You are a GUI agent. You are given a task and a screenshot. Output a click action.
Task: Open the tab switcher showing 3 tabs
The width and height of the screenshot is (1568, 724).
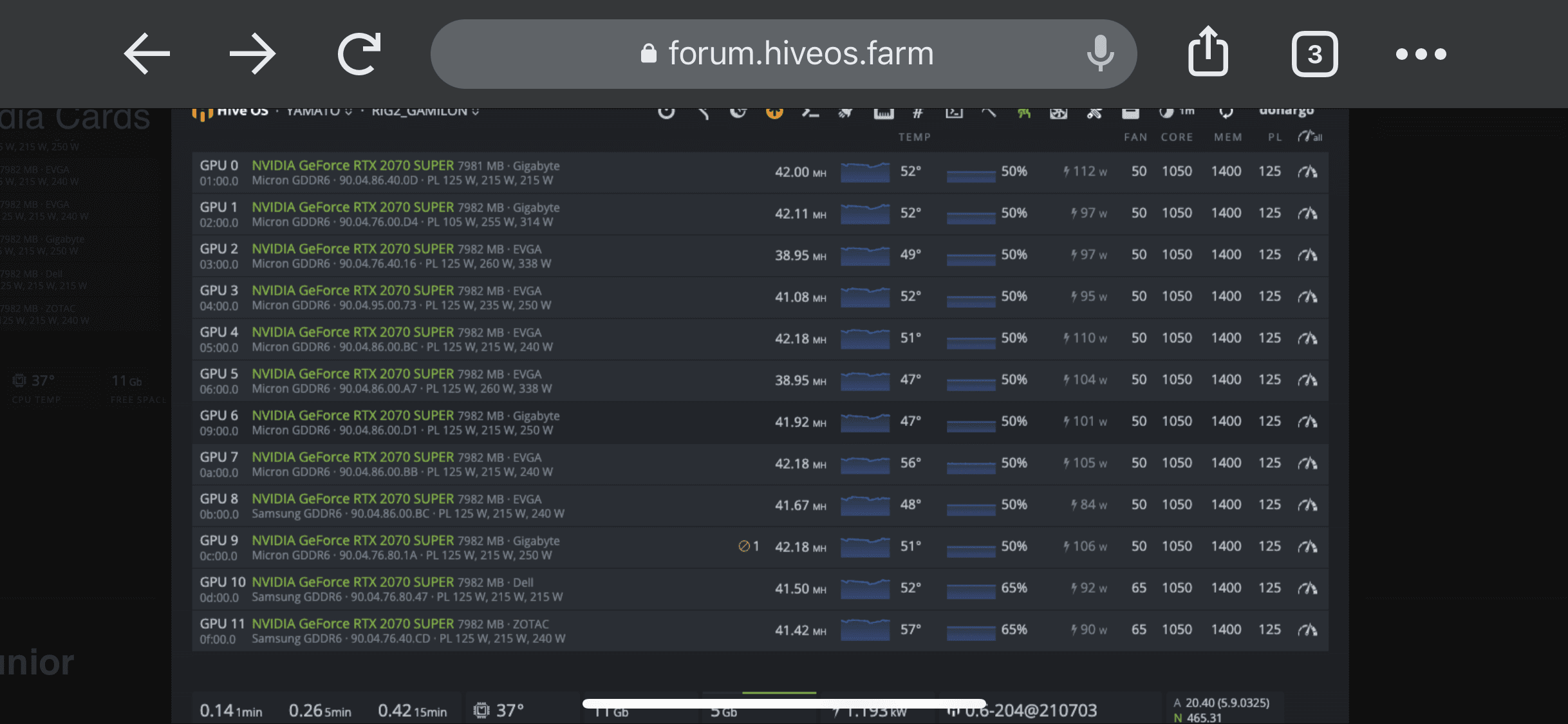pos(1314,54)
